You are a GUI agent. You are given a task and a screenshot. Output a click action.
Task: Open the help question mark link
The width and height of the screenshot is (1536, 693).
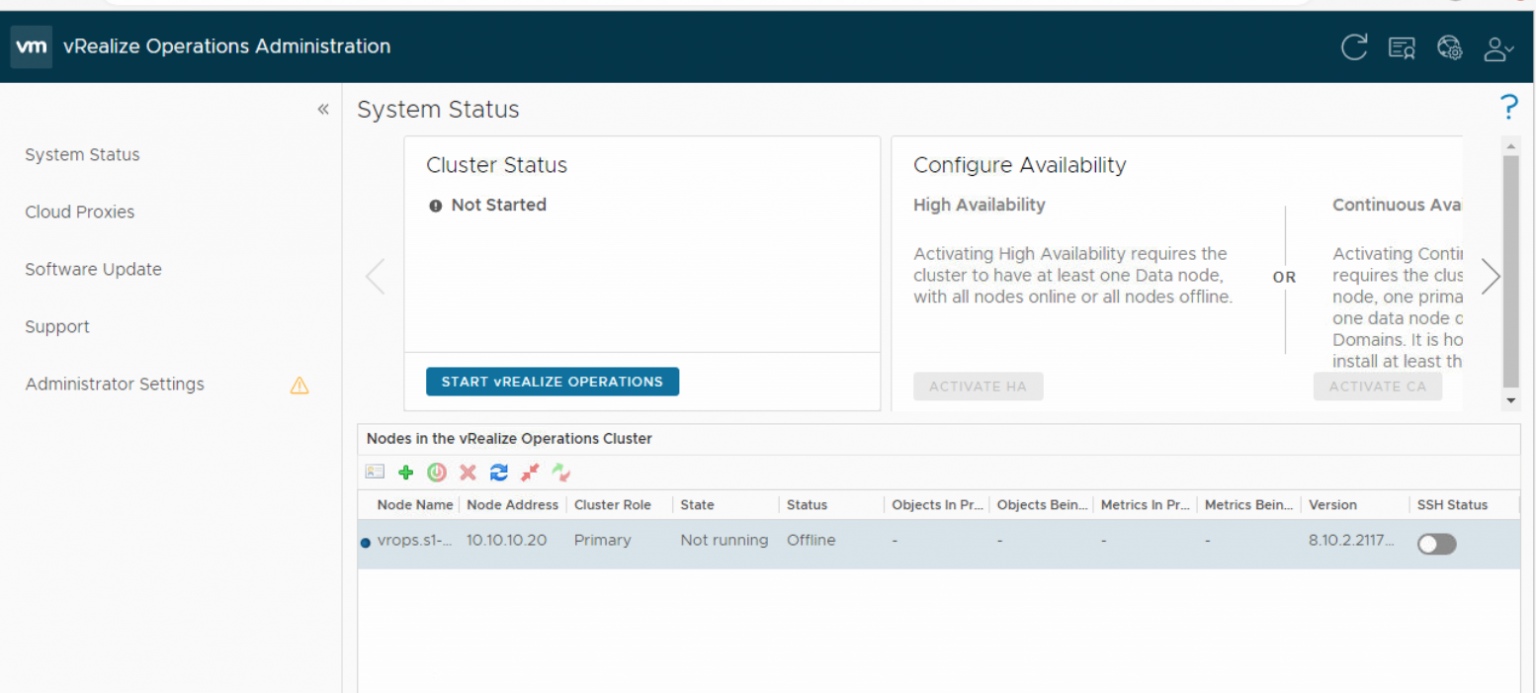pos(1509,107)
